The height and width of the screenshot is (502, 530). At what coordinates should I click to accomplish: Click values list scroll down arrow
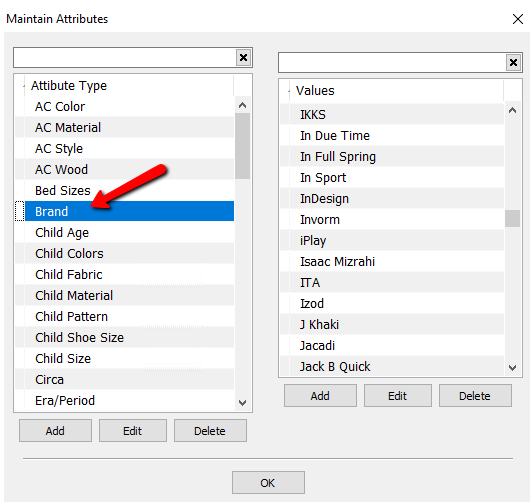click(x=512, y=367)
